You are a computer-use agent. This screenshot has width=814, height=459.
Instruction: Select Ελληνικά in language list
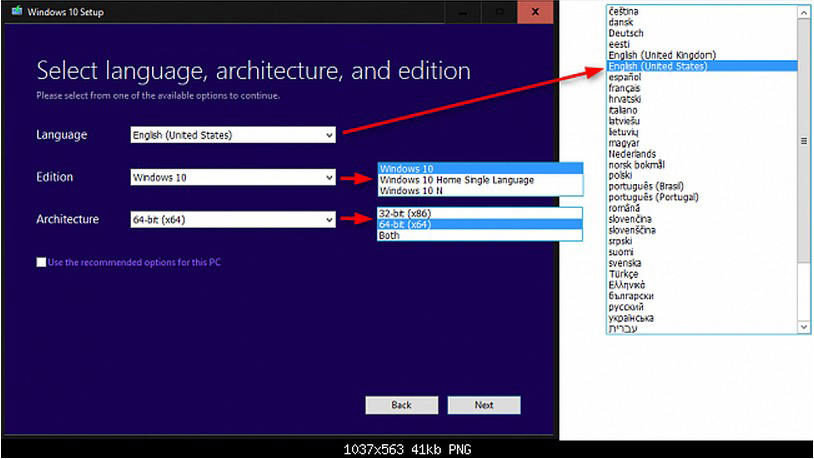pyautogui.click(x=702, y=285)
